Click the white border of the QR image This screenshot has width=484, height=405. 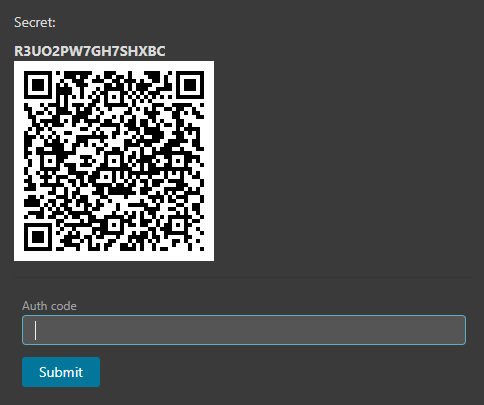(114, 66)
